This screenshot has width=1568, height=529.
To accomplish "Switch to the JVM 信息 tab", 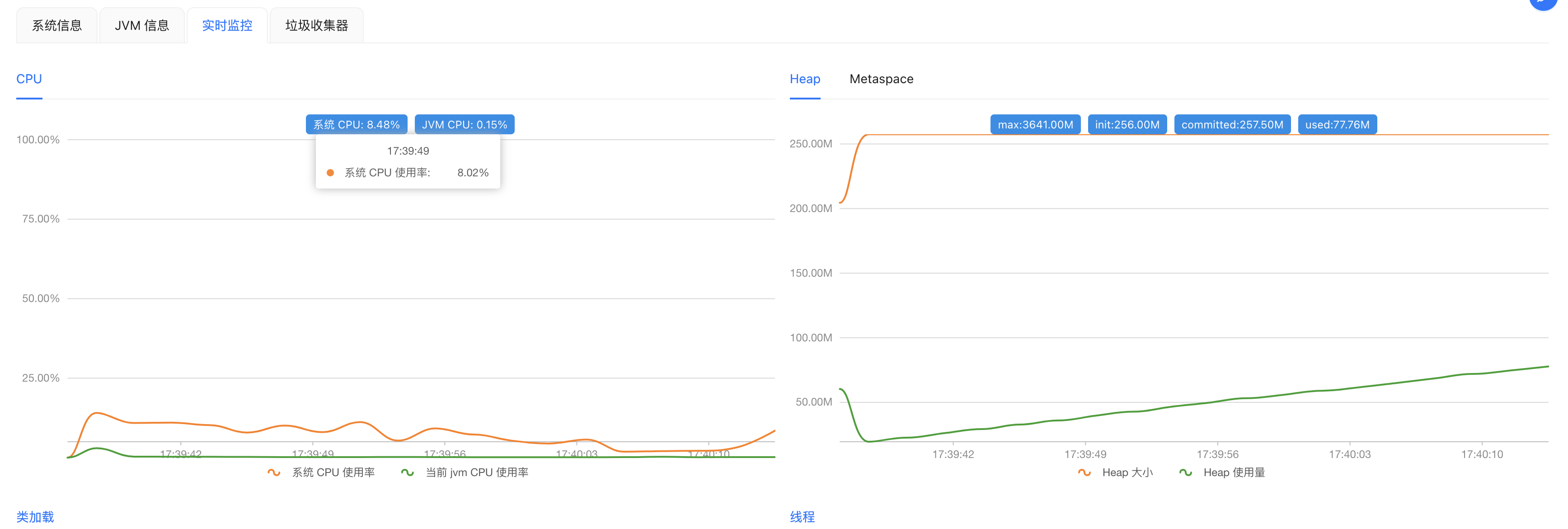I will [142, 26].
